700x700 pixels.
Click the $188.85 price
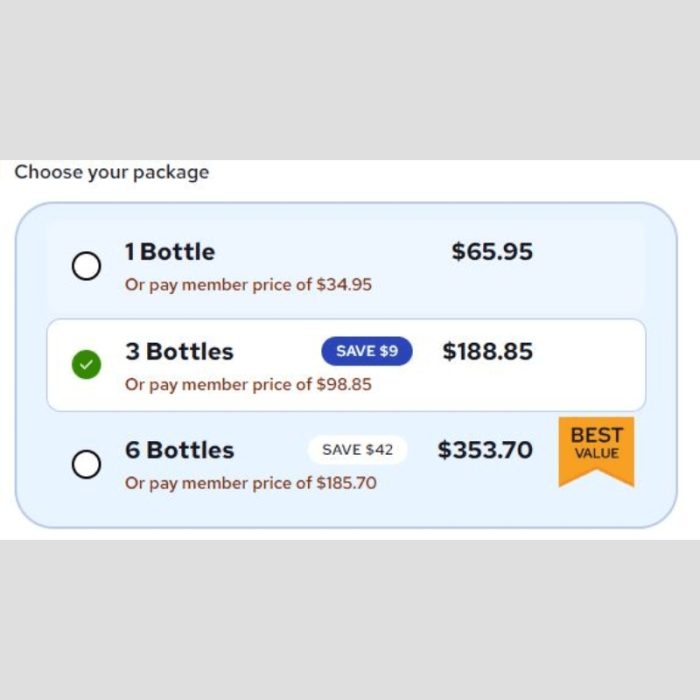tap(488, 352)
